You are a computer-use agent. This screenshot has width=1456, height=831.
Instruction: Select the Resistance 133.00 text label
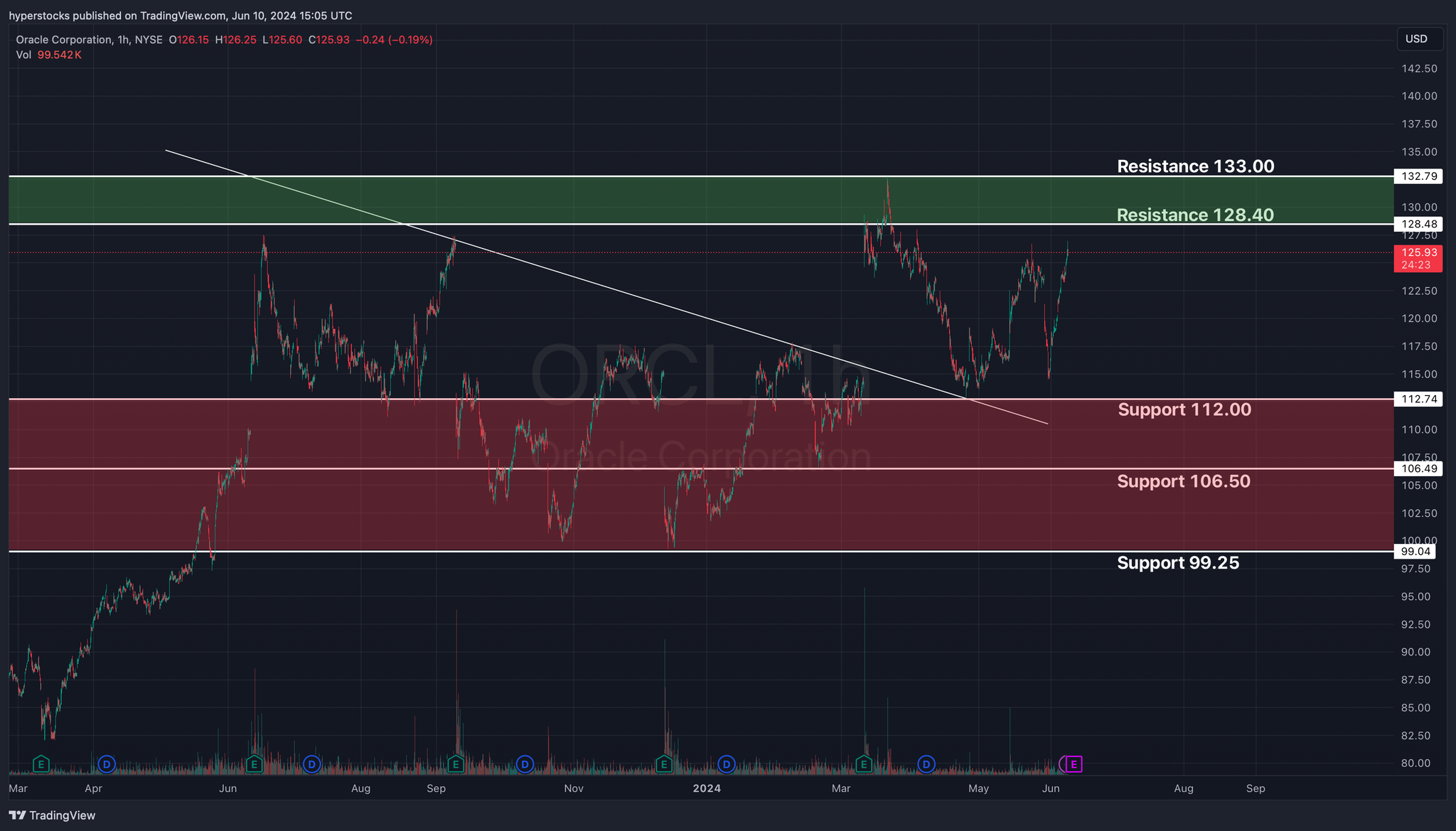pos(1195,166)
